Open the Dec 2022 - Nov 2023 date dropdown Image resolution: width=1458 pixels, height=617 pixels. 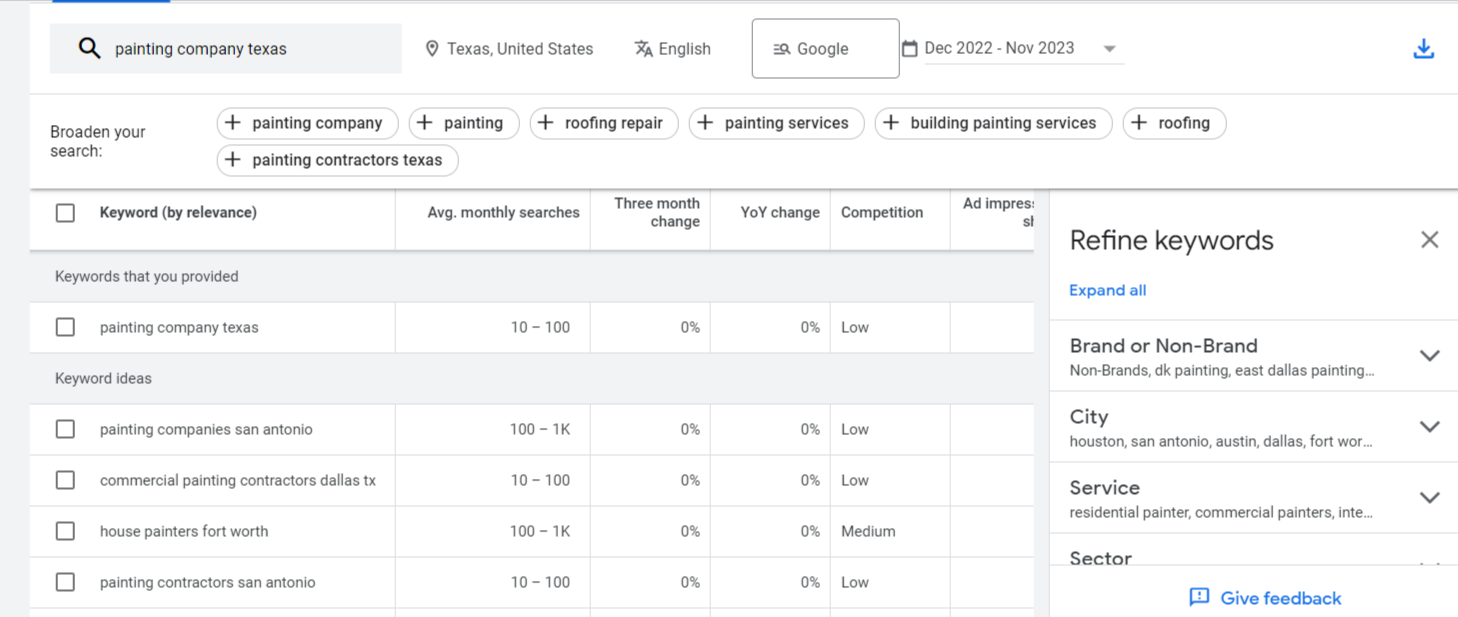[x=1109, y=47]
